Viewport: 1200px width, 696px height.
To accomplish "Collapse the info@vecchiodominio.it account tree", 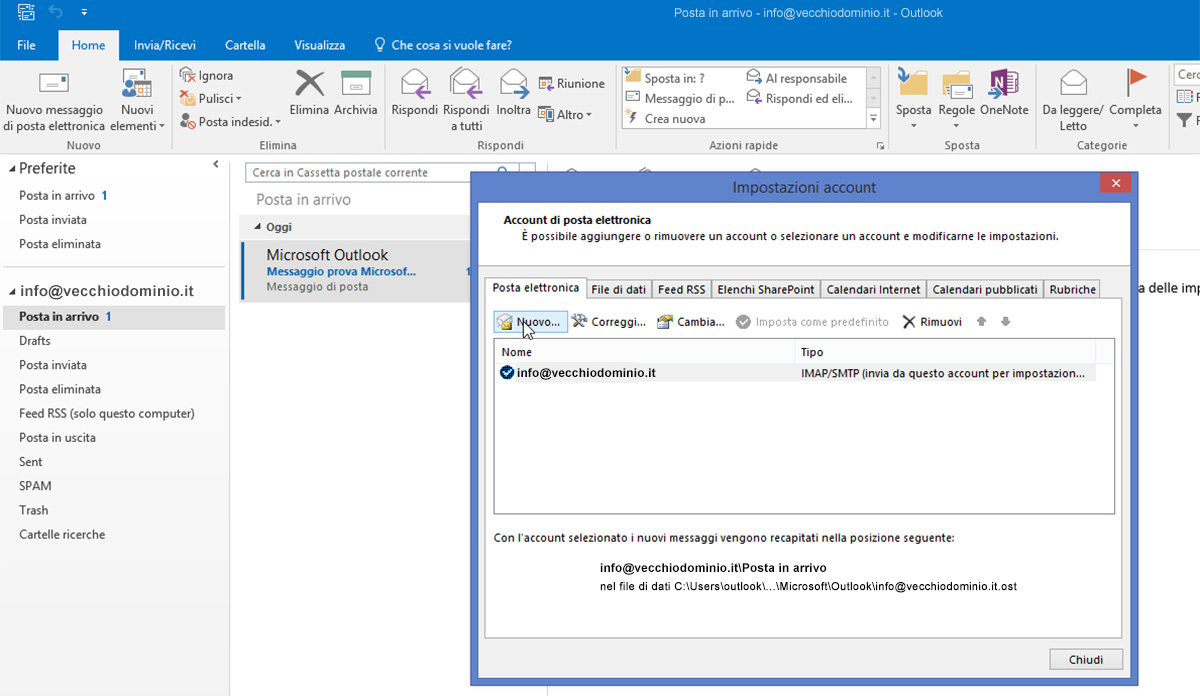I will (x=12, y=292).
